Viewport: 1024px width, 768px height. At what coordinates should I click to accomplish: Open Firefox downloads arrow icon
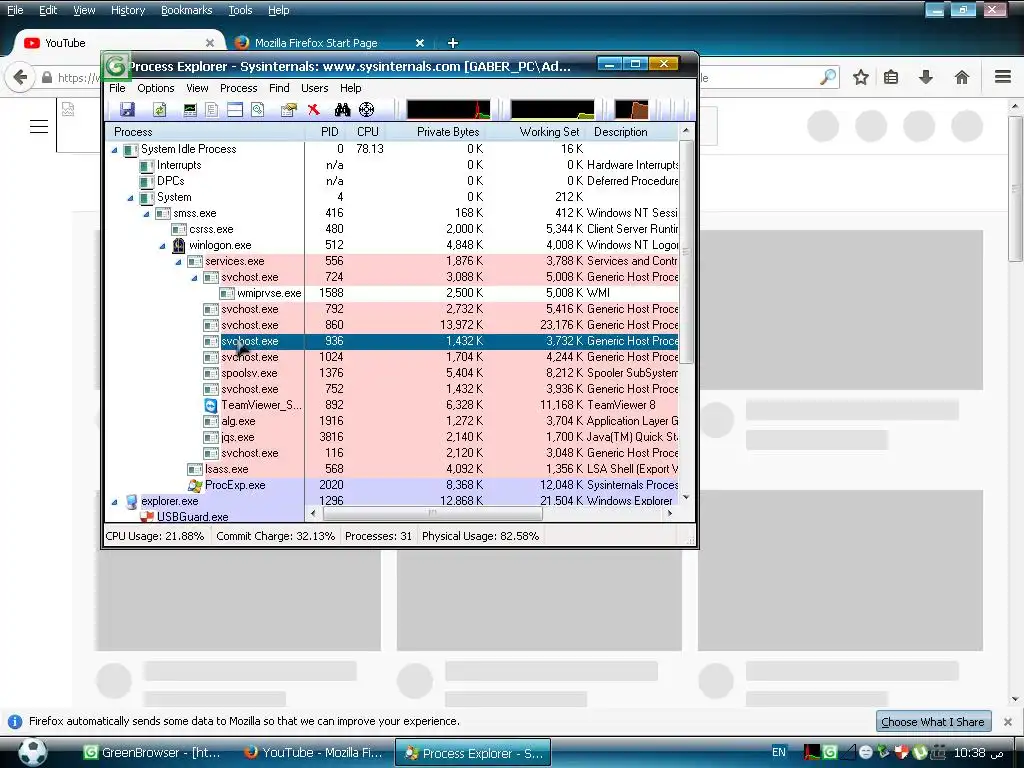pyautogui.click(x=925, y=78)
